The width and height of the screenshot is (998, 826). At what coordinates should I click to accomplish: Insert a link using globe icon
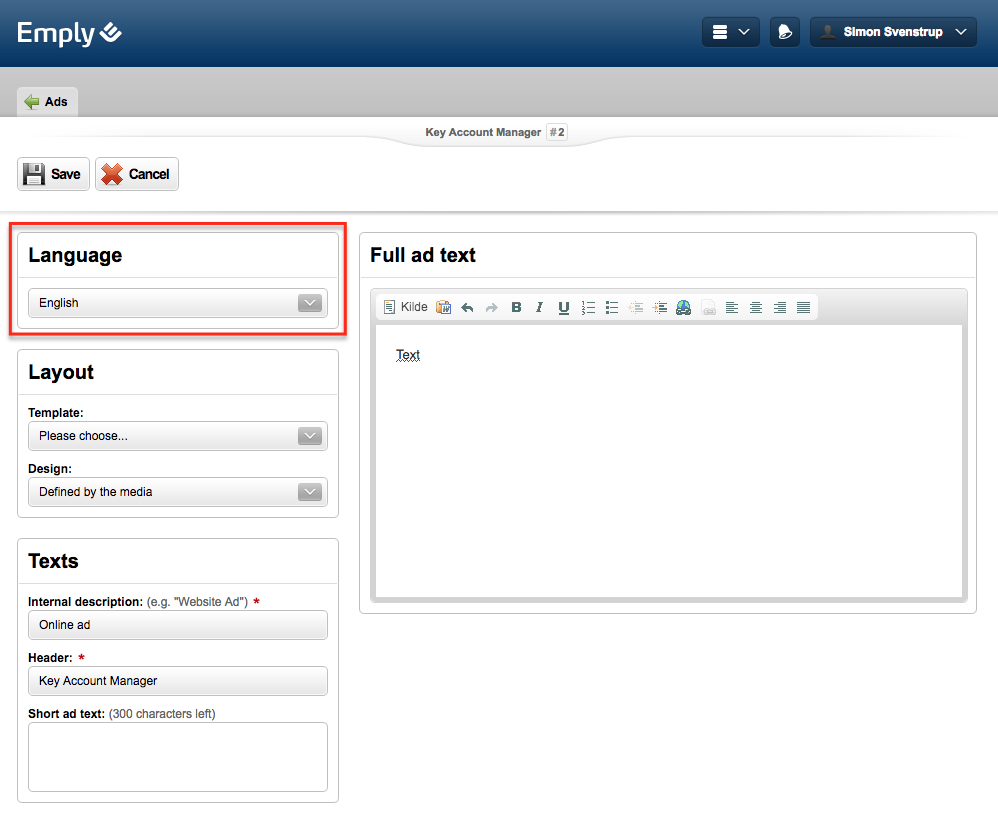point(684,307)
